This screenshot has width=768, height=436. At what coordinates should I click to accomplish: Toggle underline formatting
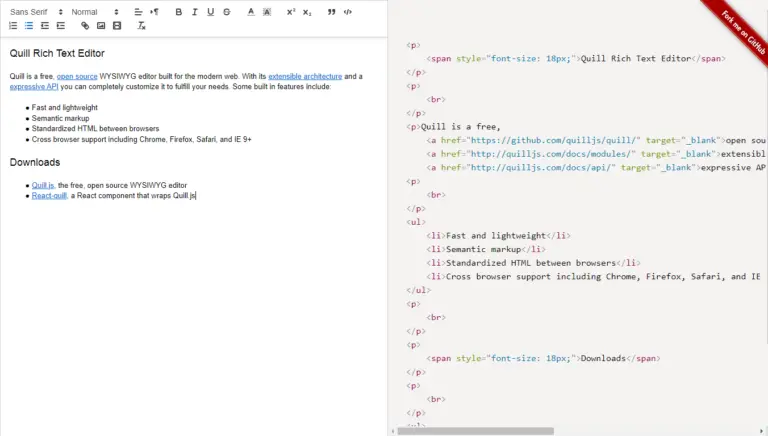[x=211, y=12]
